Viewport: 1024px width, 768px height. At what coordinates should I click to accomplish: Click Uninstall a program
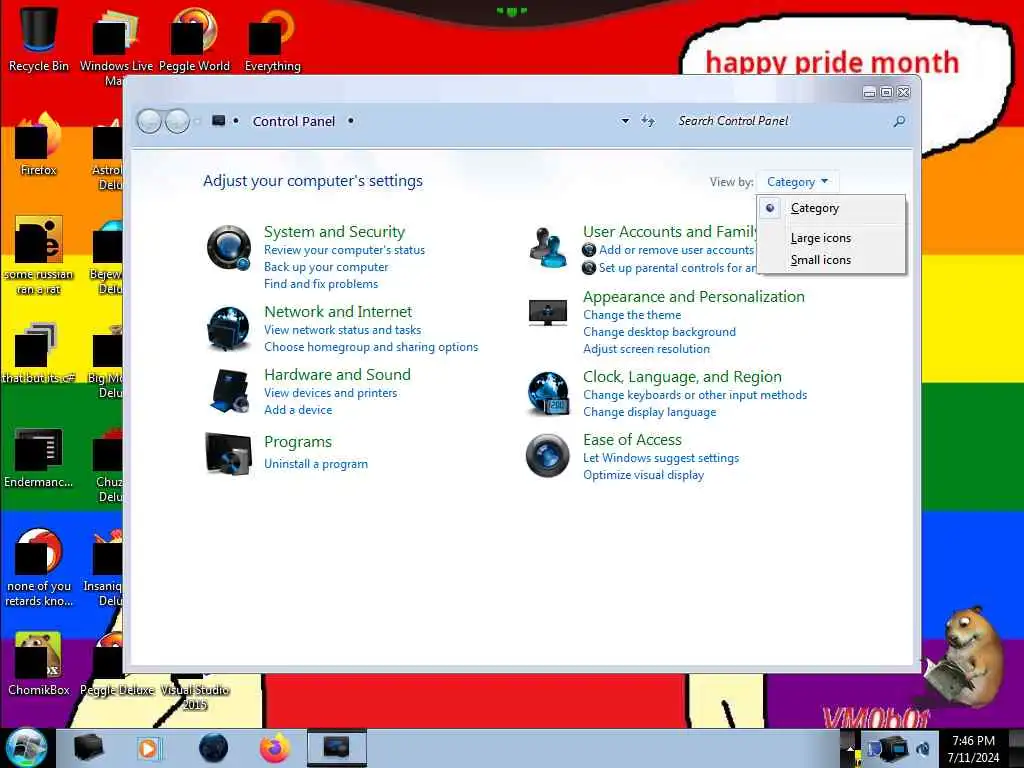[315, 464]
